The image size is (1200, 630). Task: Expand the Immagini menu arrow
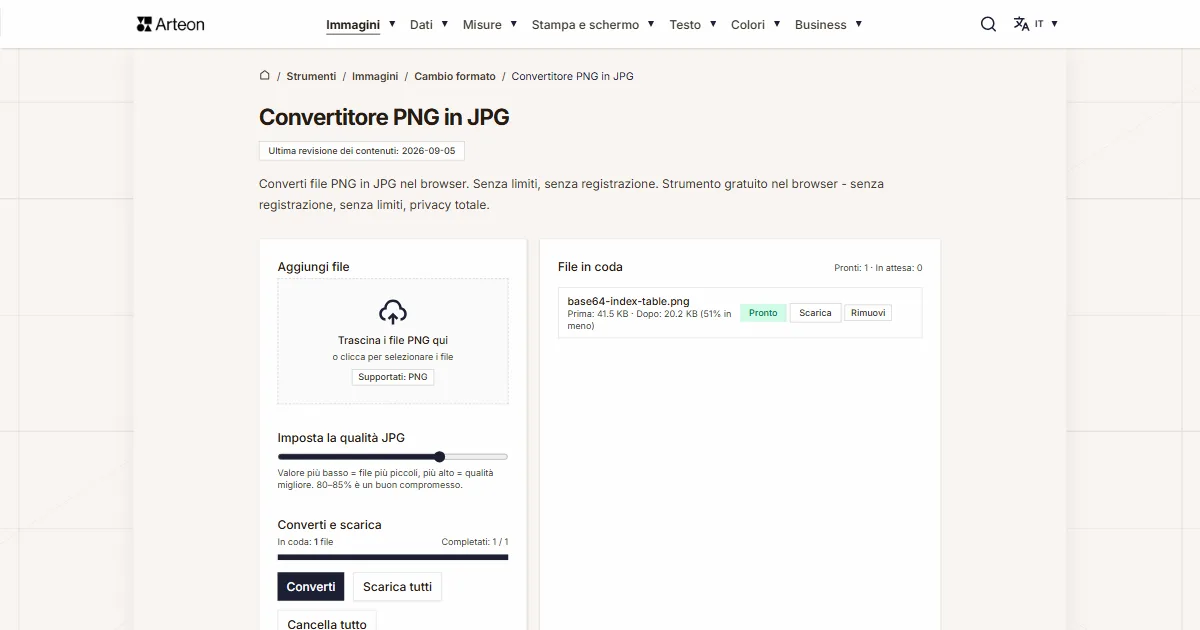(x=392, y=23)
